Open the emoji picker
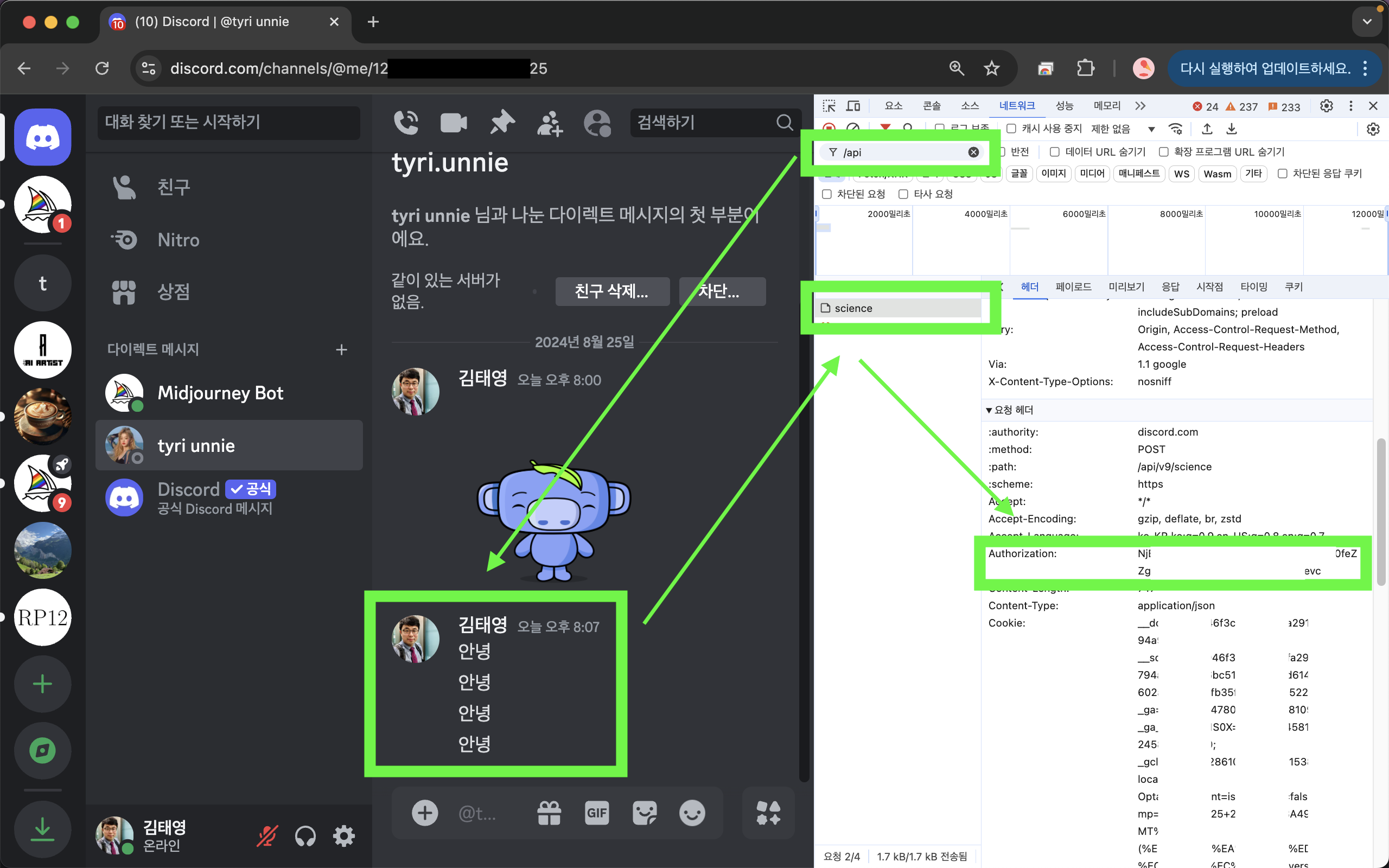 (692, 813)
